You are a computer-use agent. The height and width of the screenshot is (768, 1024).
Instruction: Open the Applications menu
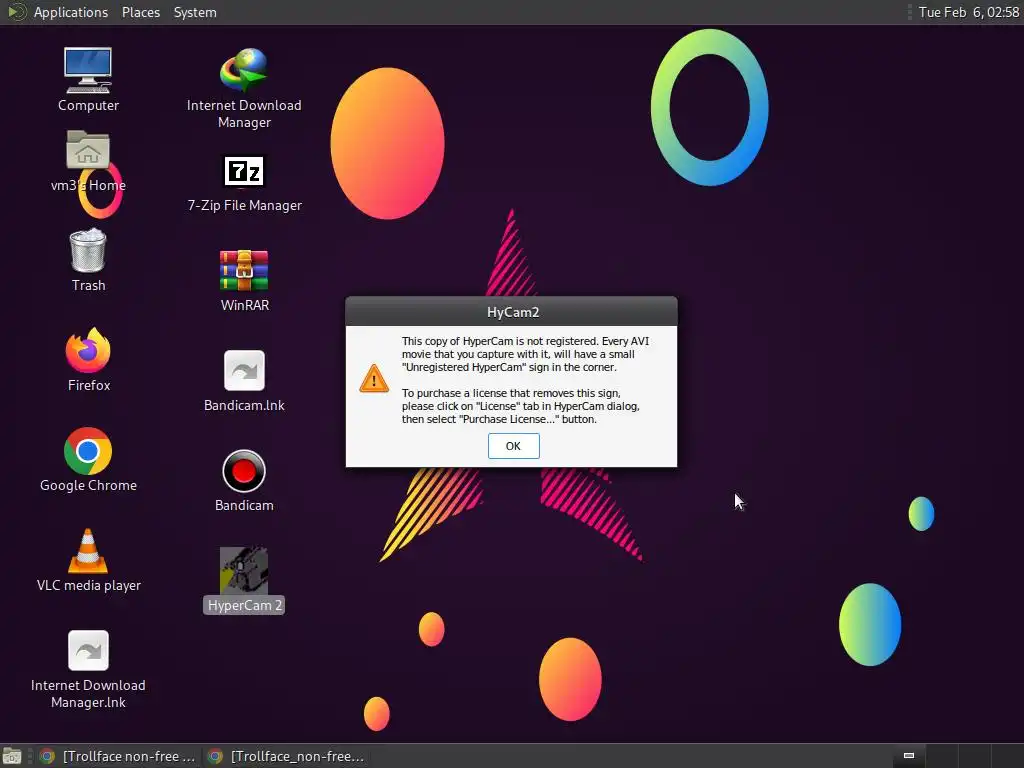click(71, 12)
